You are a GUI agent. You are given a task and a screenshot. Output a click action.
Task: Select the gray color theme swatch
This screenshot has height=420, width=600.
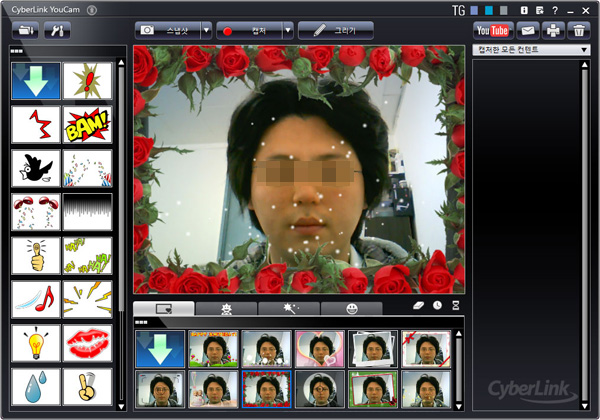pyautogui.click(x=504, y=10)
